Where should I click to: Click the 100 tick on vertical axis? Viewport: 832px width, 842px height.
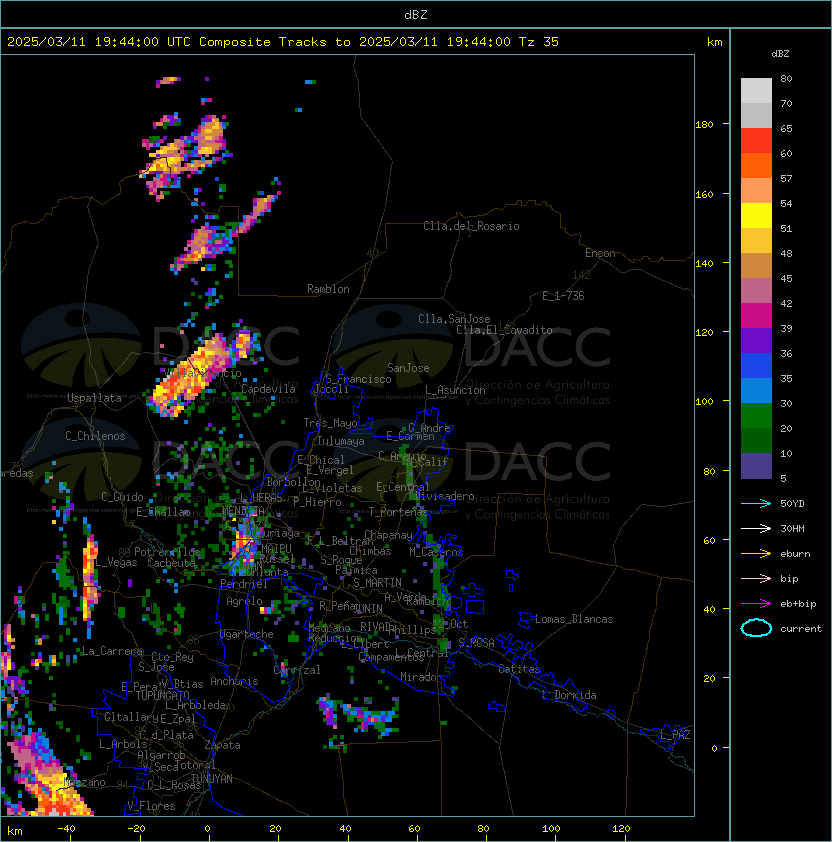[x=704, y=402]
